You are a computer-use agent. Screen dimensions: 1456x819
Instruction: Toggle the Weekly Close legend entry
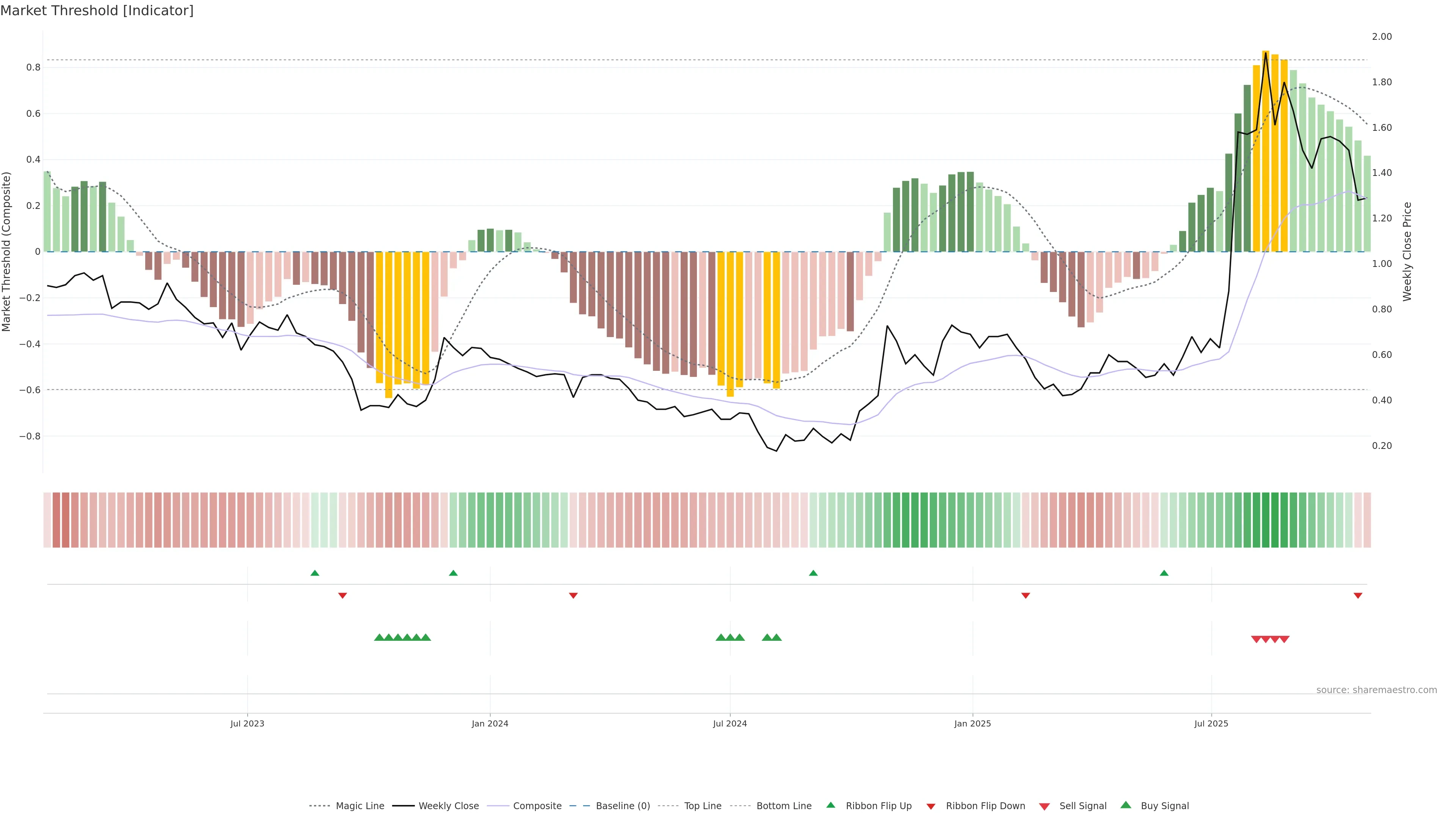pyautogui.click(x=448, y=806)
